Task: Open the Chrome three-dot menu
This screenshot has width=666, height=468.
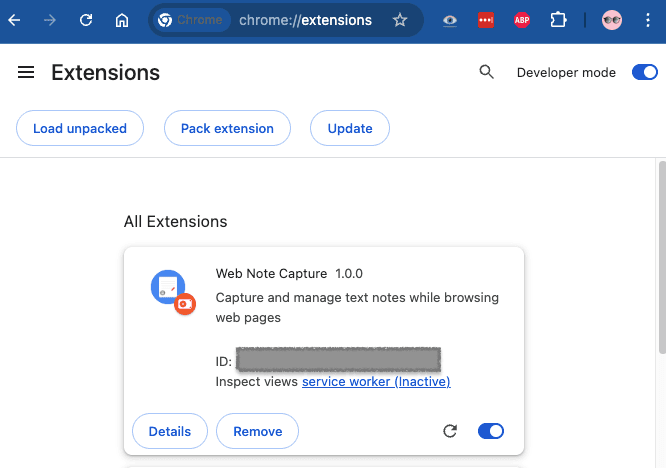Action: click(647, 20)
